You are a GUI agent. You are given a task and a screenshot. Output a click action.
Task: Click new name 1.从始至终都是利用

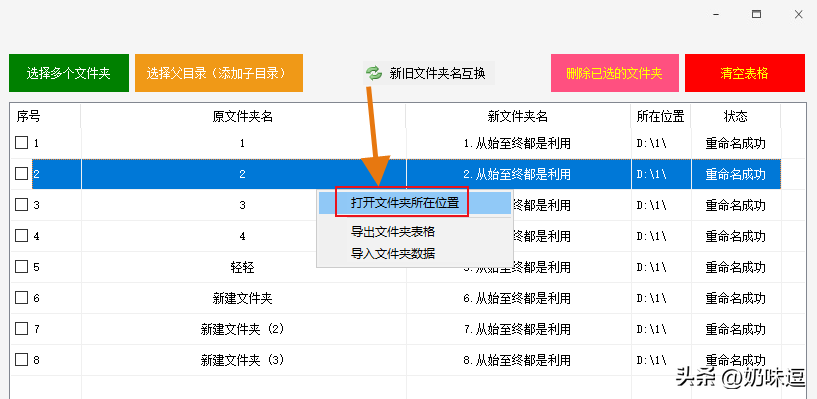517,144
